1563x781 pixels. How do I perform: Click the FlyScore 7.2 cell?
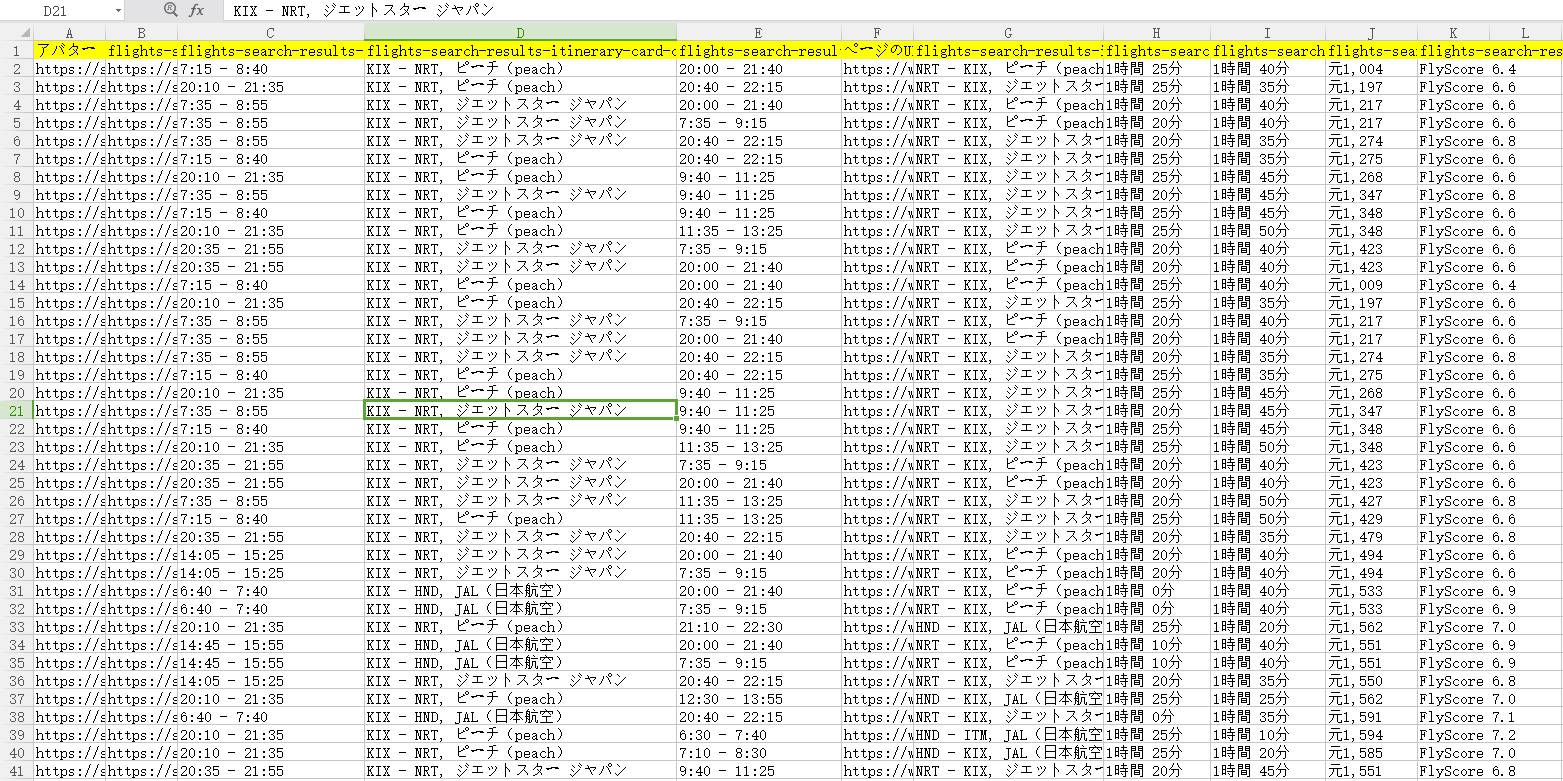pos(1467,735)
